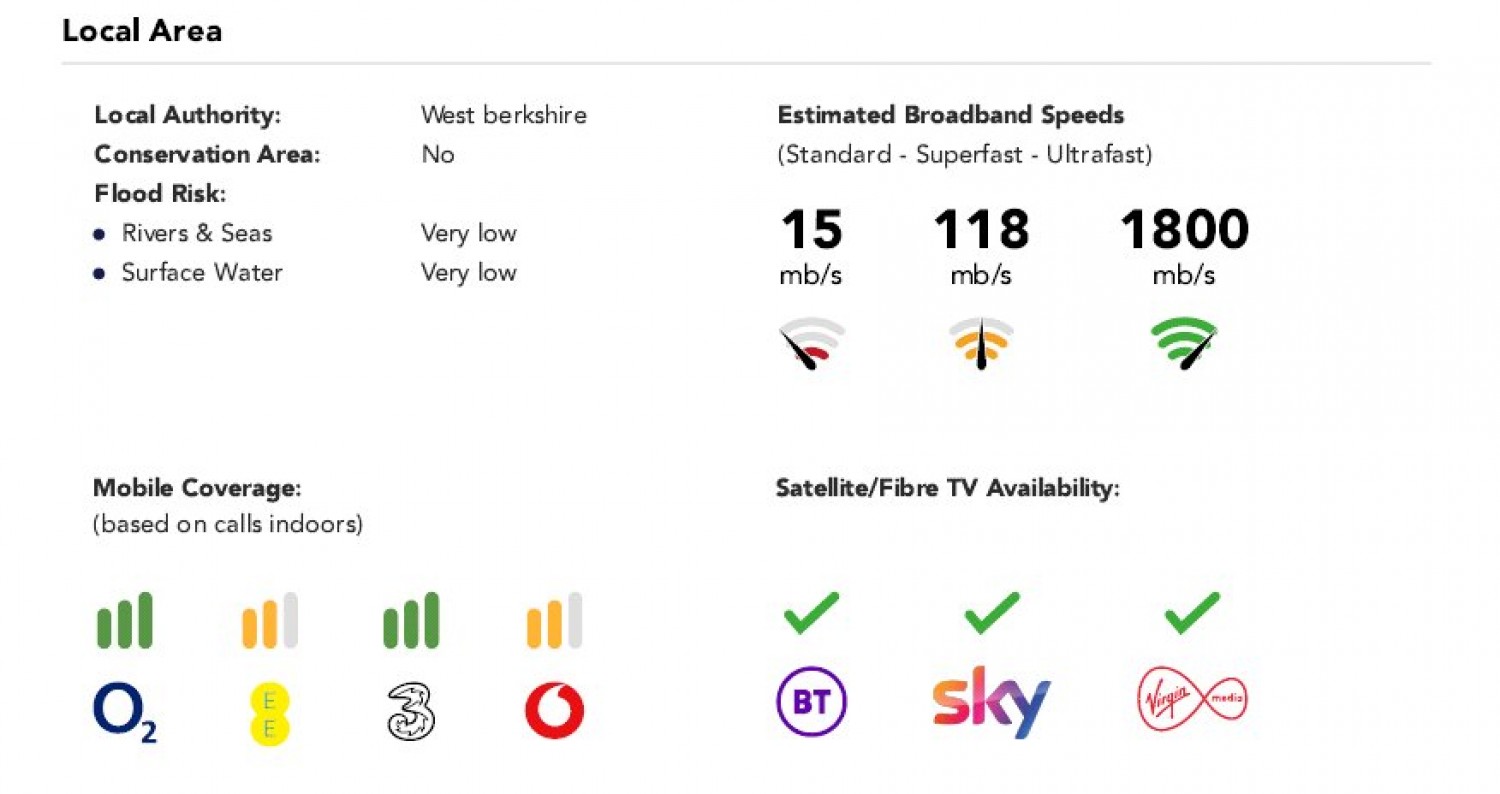Click the red standard broadband speed gauge

click(811, 343)
